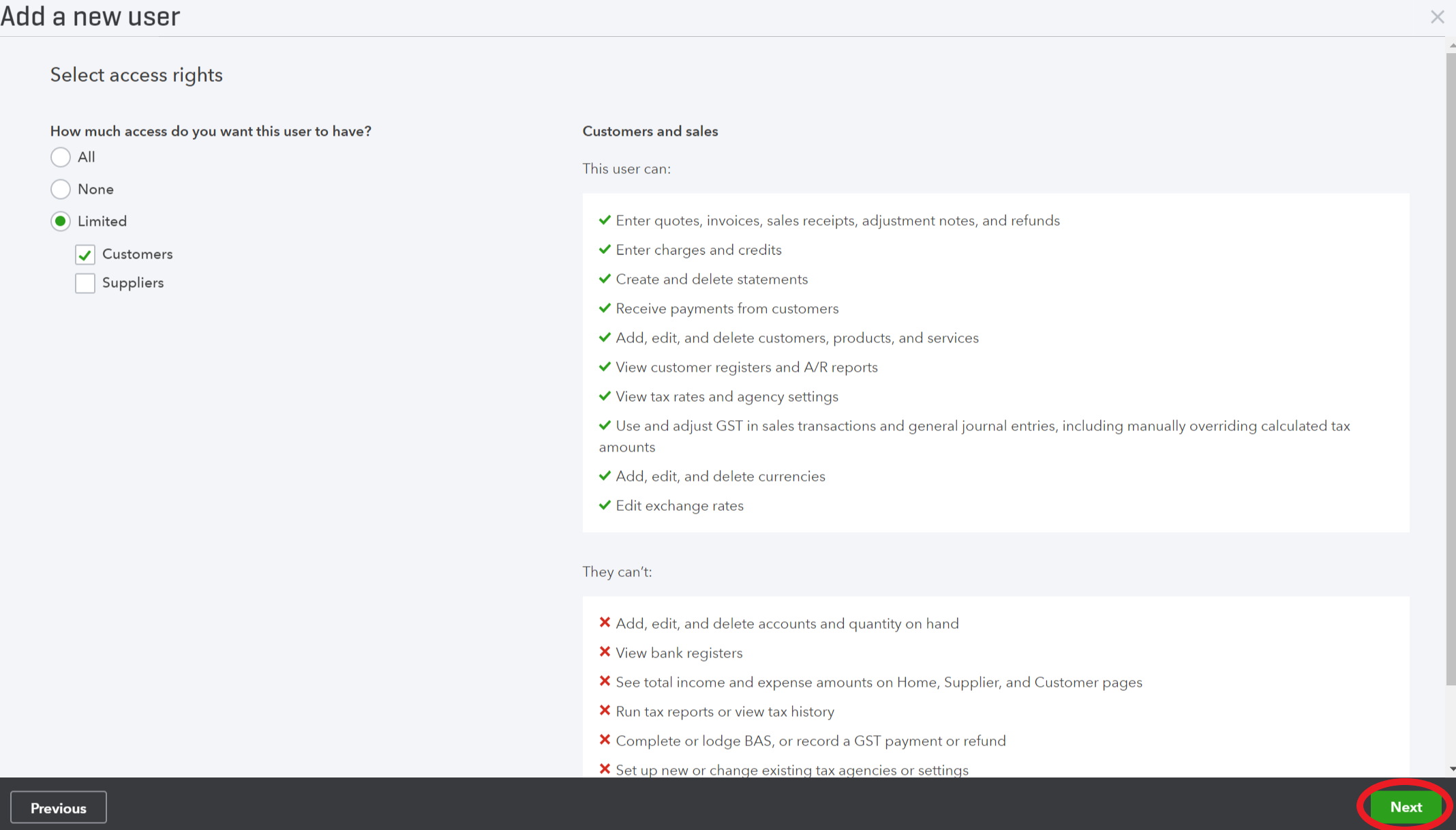Close the 'Add a new user' dialog

pos(1437,16)
